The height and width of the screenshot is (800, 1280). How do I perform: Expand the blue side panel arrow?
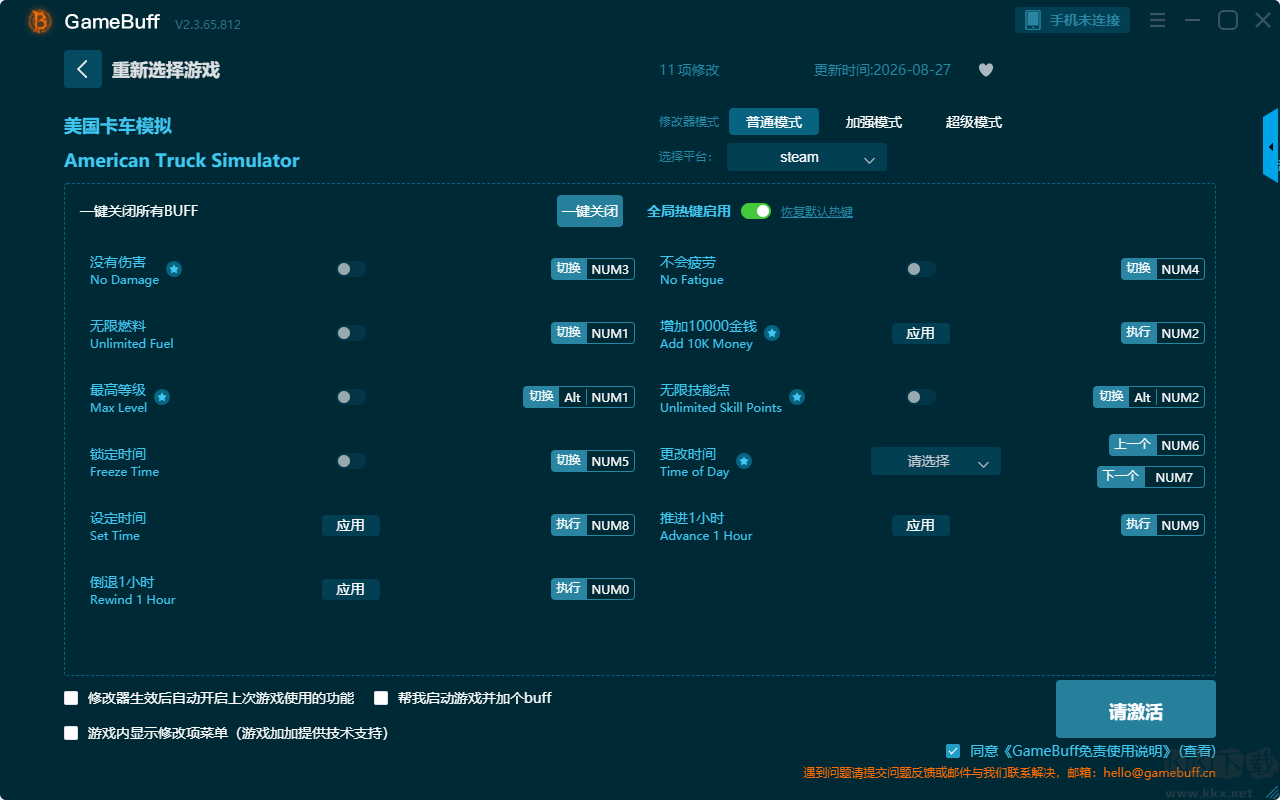(1271, 146)
